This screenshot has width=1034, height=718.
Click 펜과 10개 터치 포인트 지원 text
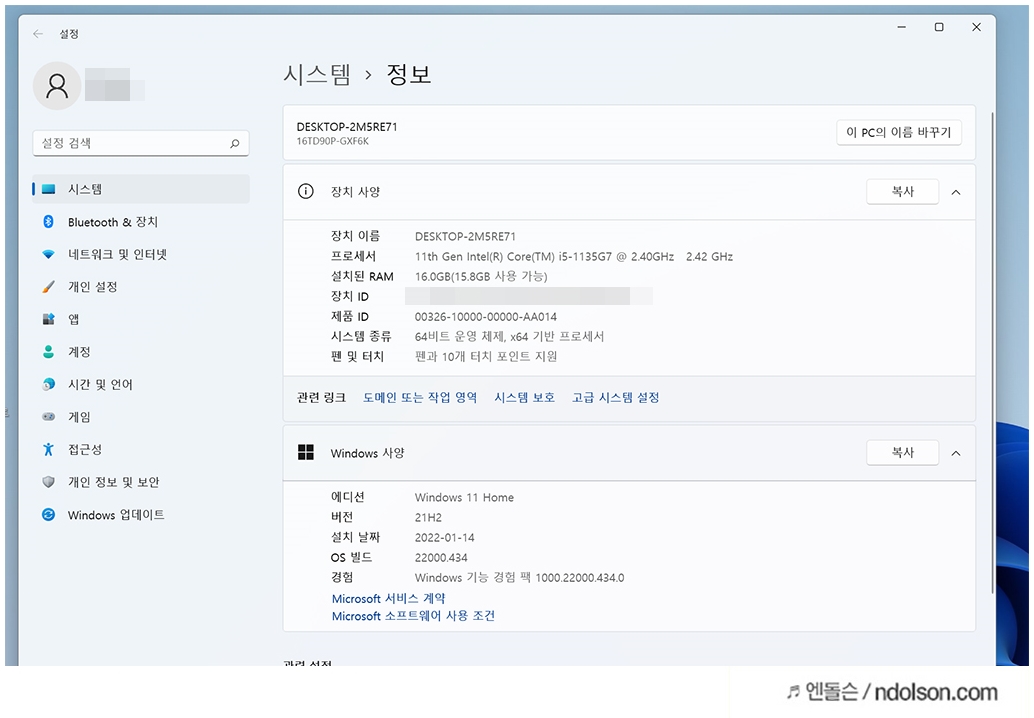click(485, 356)
